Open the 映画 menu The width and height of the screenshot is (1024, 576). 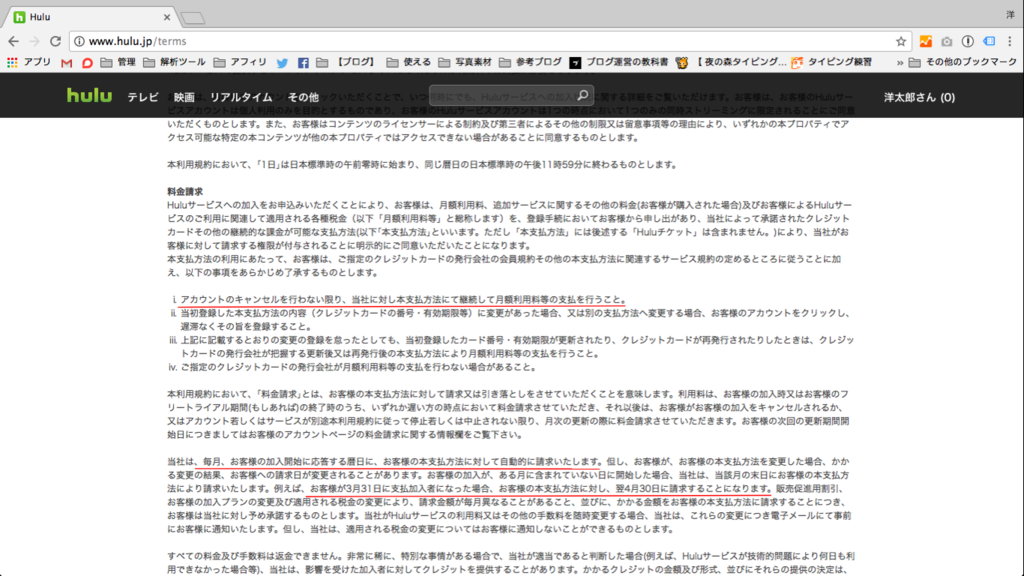point(184,97)
